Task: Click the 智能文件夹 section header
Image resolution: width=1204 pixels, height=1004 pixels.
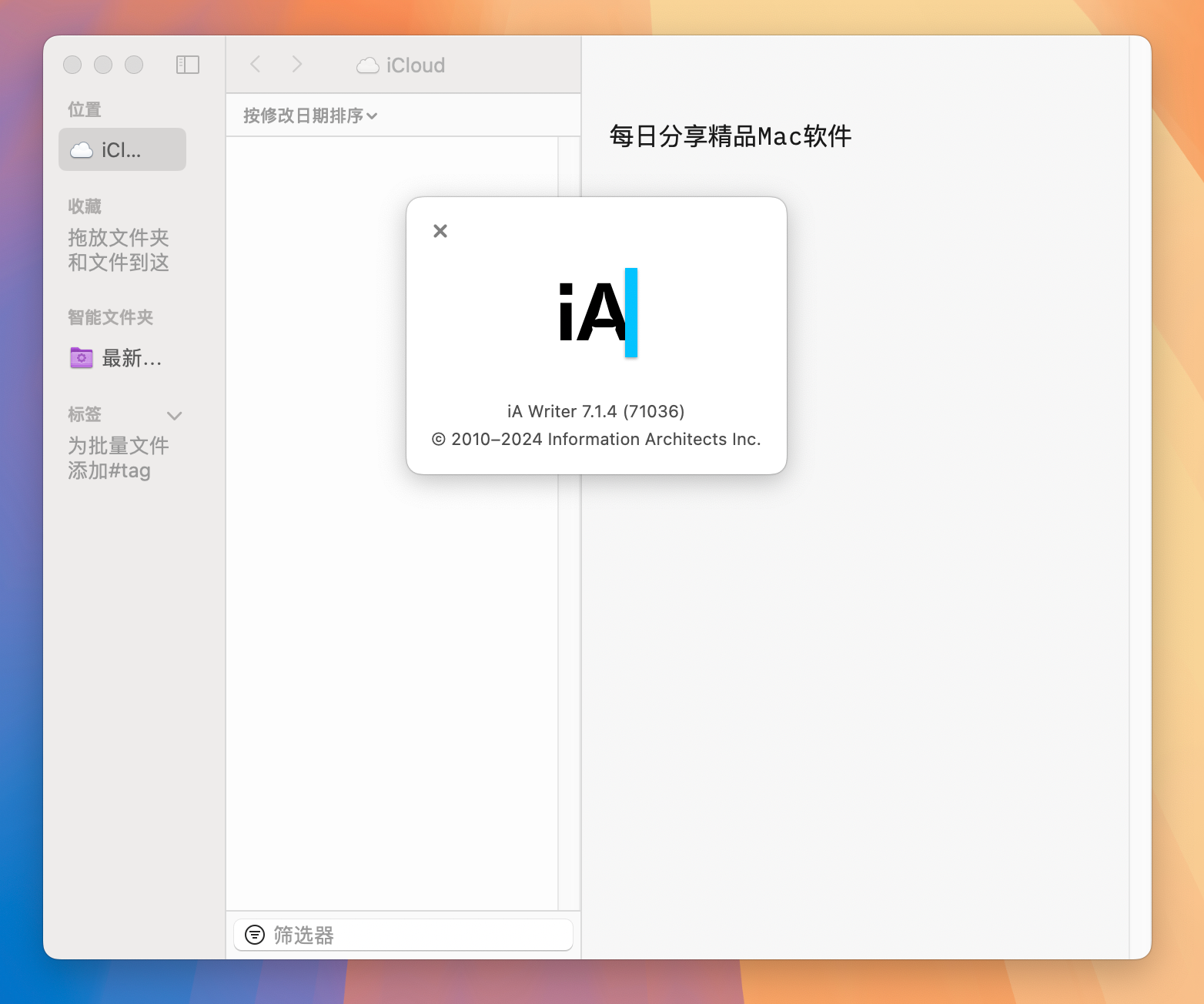Action: pyautogui.click(x=110, y=317)
